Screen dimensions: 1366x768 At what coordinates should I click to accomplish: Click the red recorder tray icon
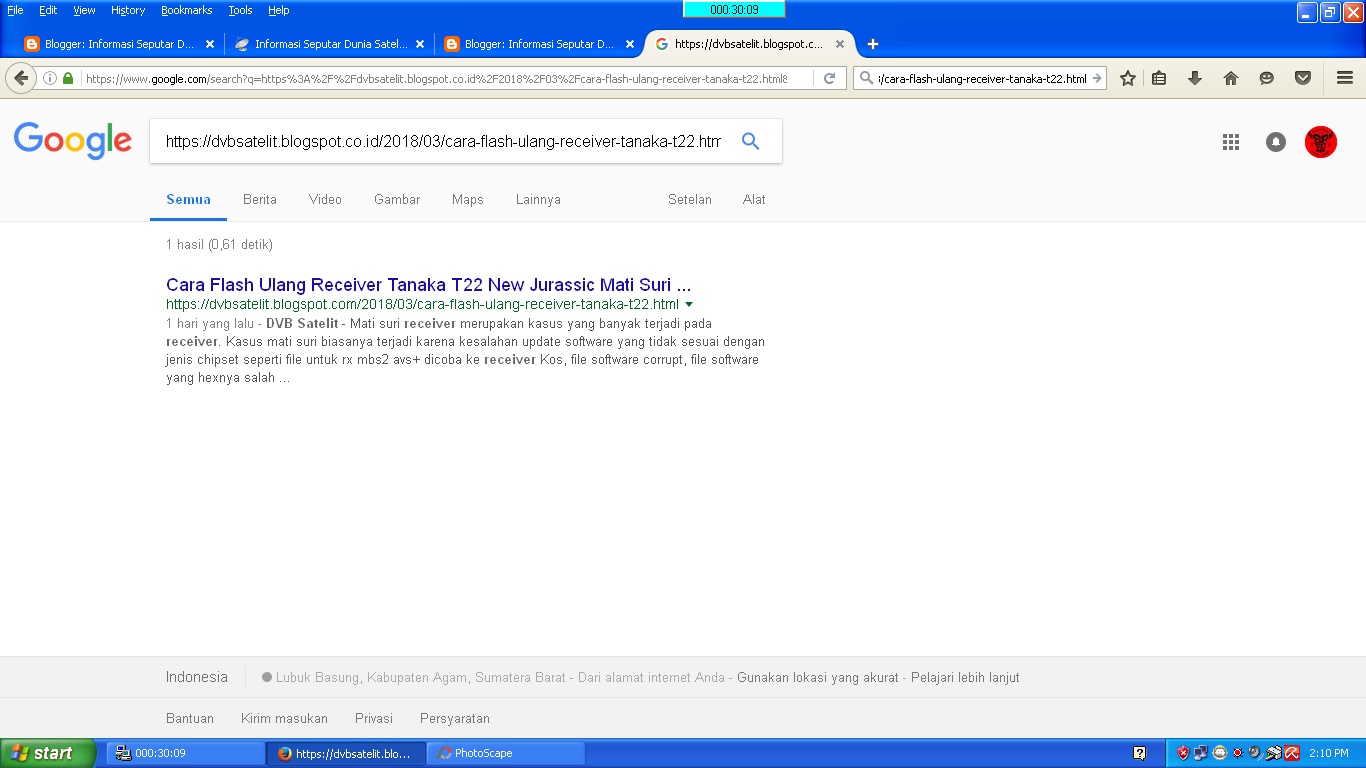(1237, 753)
